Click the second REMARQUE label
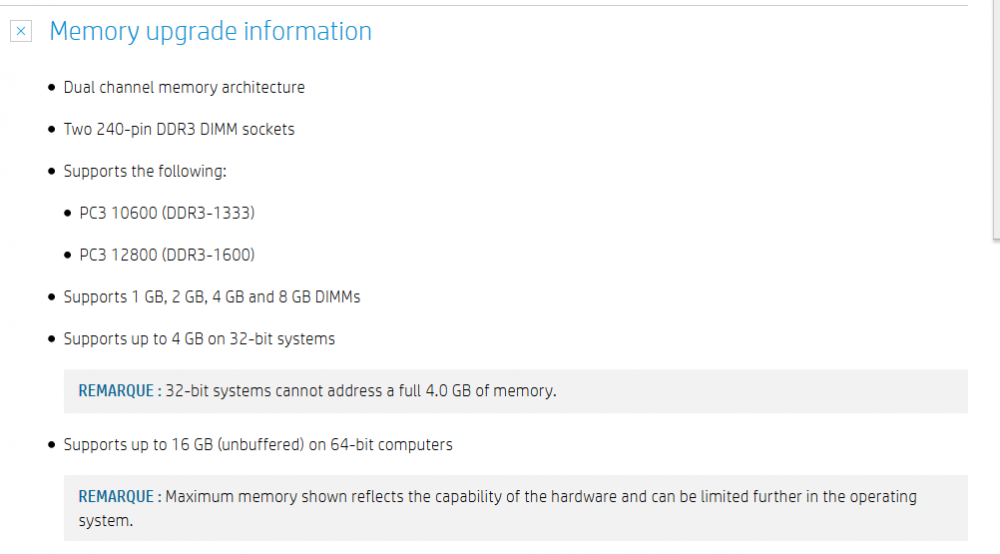This screenshot has height=554, width=1000. click(x=116, y=497)
